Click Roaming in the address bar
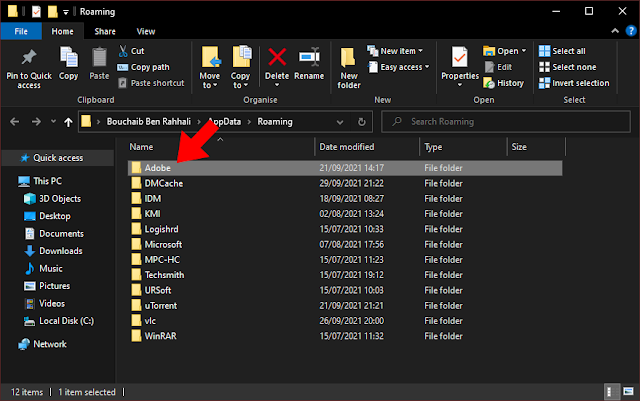 coord(275,122)
